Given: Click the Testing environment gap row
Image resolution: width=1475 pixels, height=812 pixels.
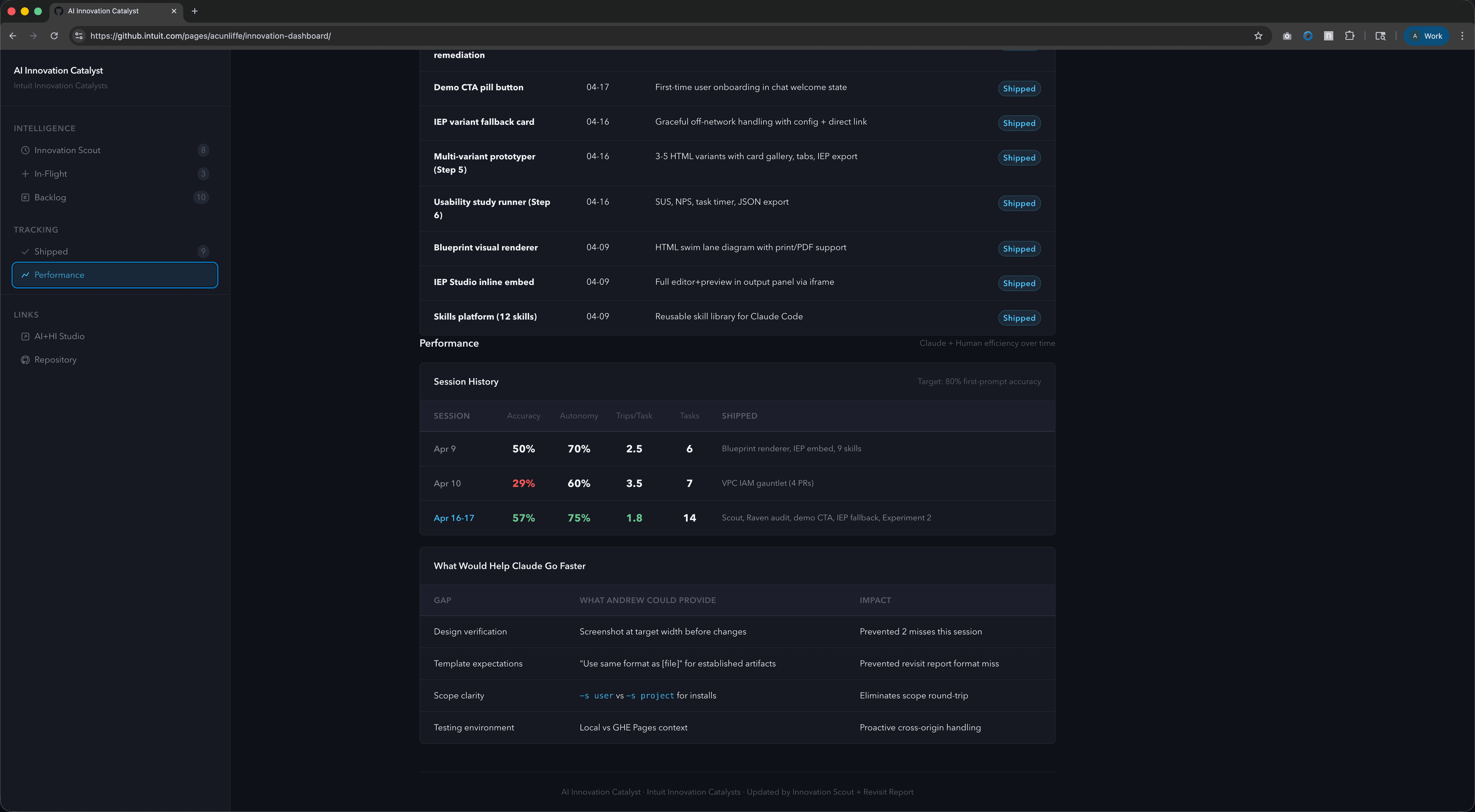Looking at the screenshot, I should pos(737,727).
